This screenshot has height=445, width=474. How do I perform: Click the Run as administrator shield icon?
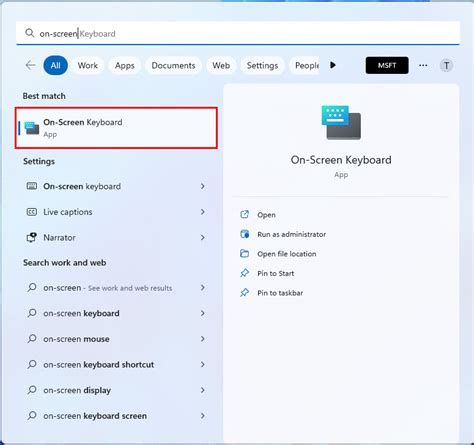point(245,234)
